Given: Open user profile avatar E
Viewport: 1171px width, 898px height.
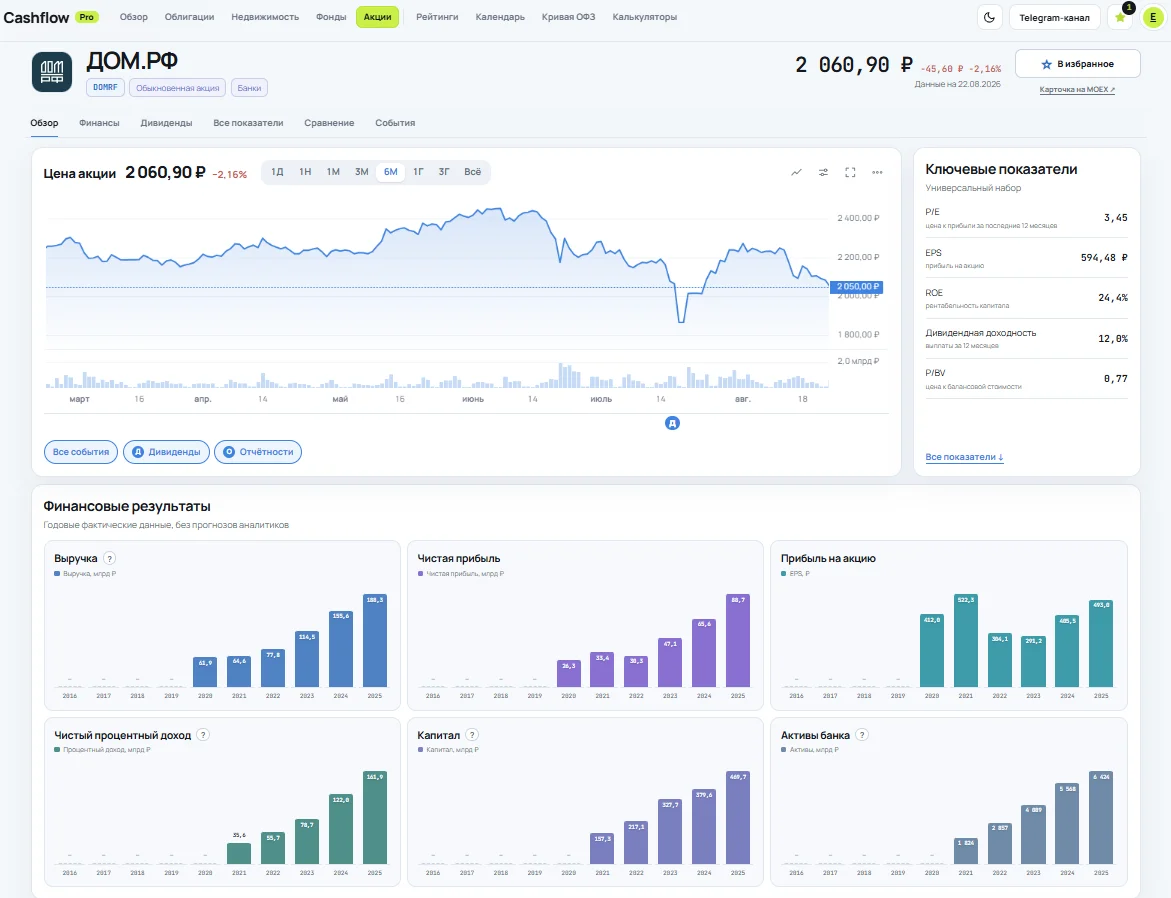Looking at the screenshot, I should (1154, 17).
